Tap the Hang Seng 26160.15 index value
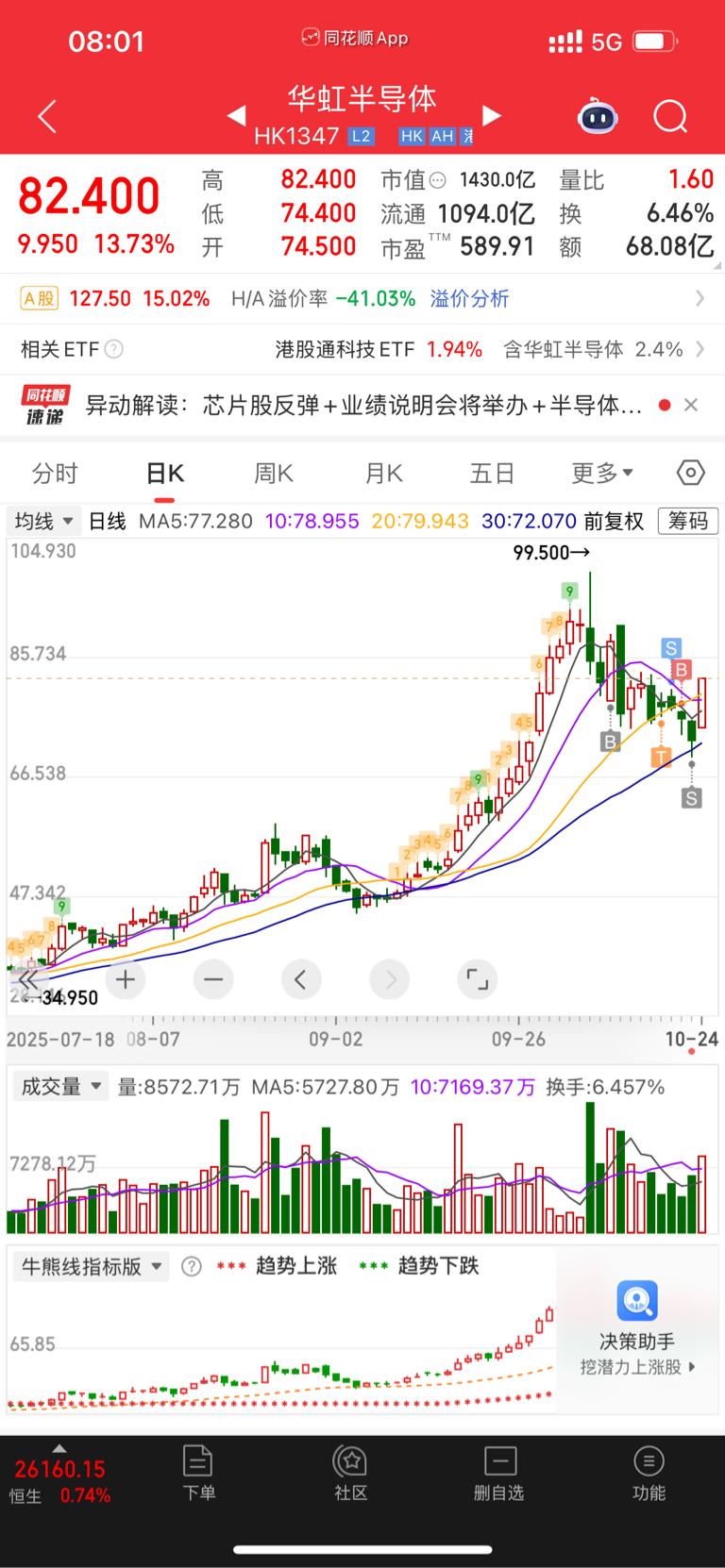This screenshot has width=725, height=1568. click(x=60, y=1469)
